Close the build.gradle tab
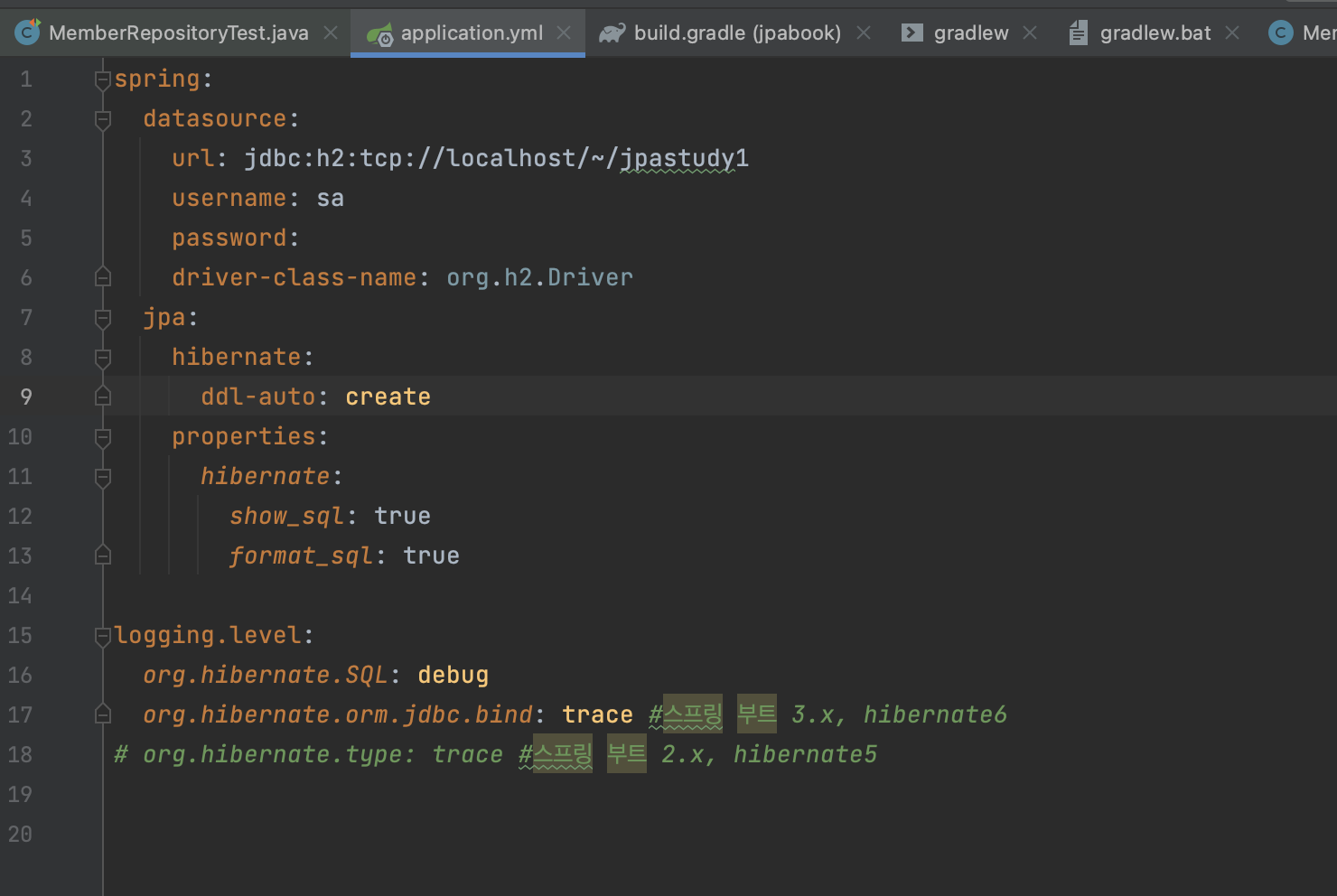Screen dimensions: 1337x896 (864, 33)
